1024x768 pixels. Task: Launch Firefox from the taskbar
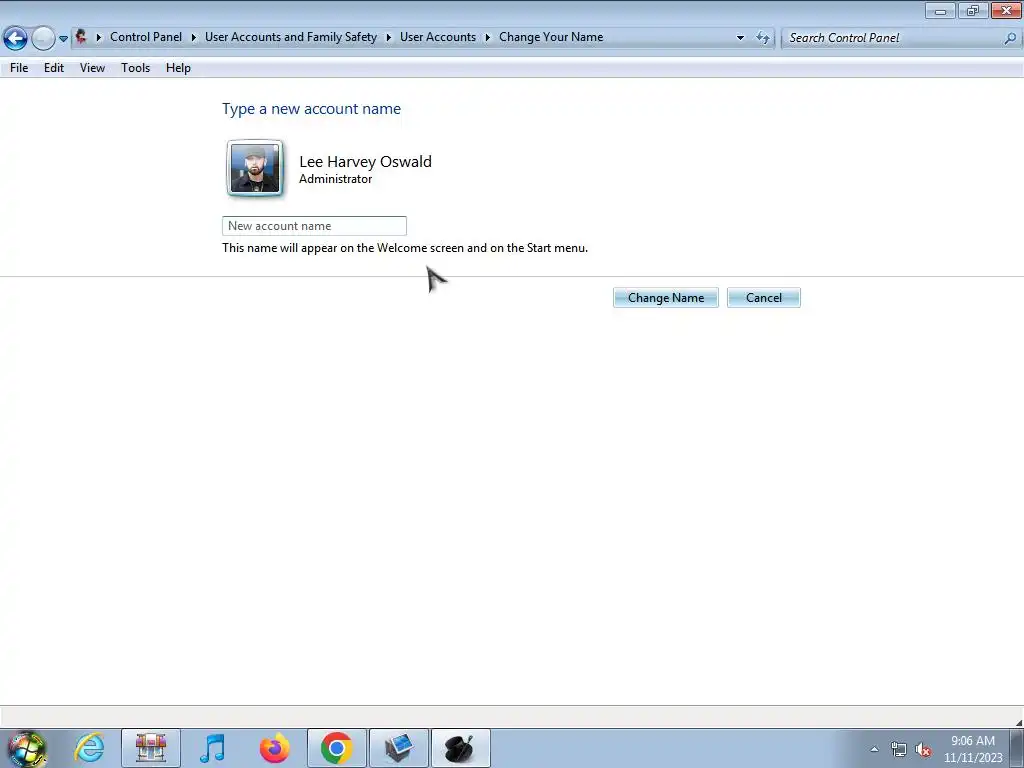274,748
